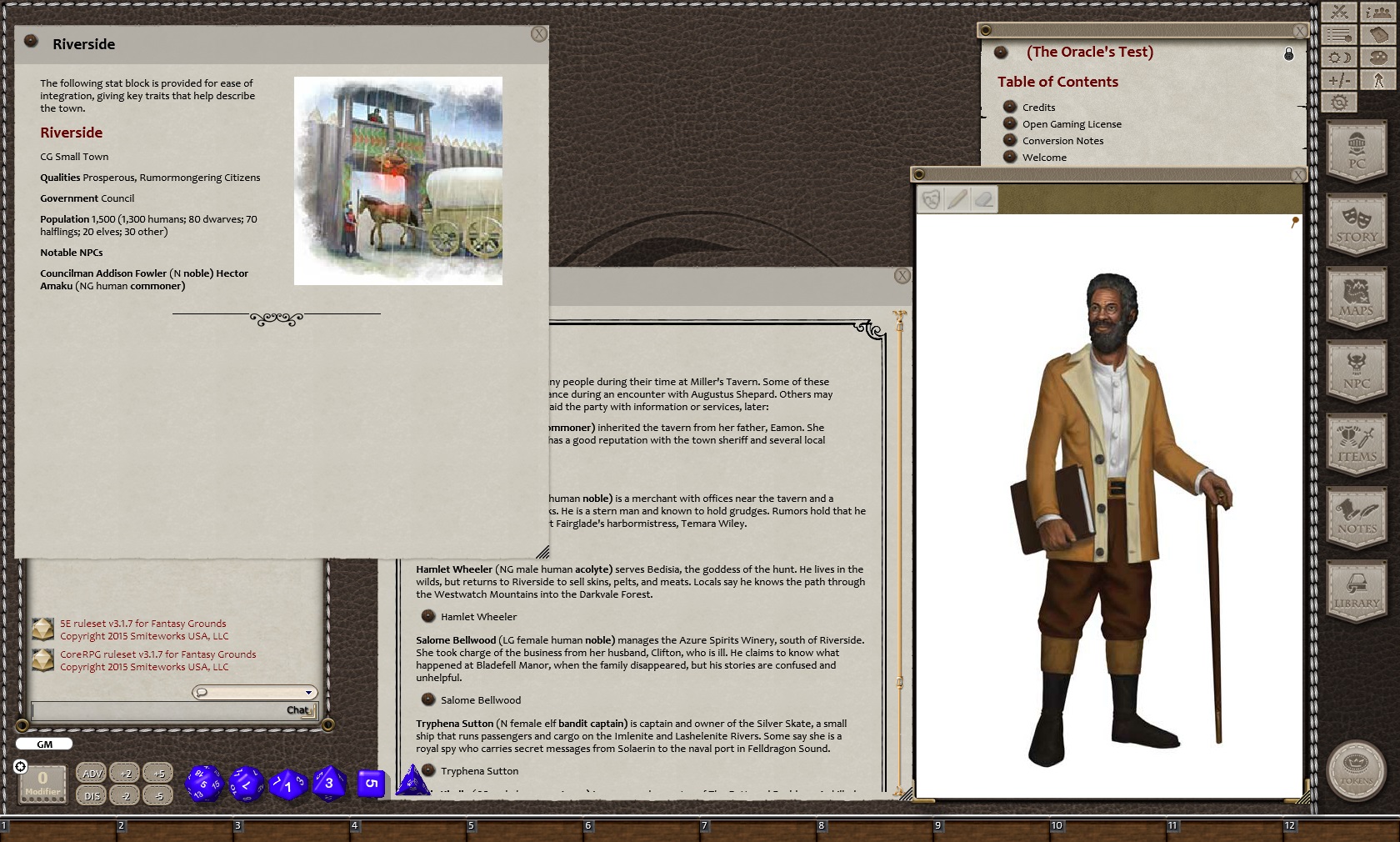Screen dimensions: 1400x842
Task: Click the day/night Lighting icon
Action: 1339,58
